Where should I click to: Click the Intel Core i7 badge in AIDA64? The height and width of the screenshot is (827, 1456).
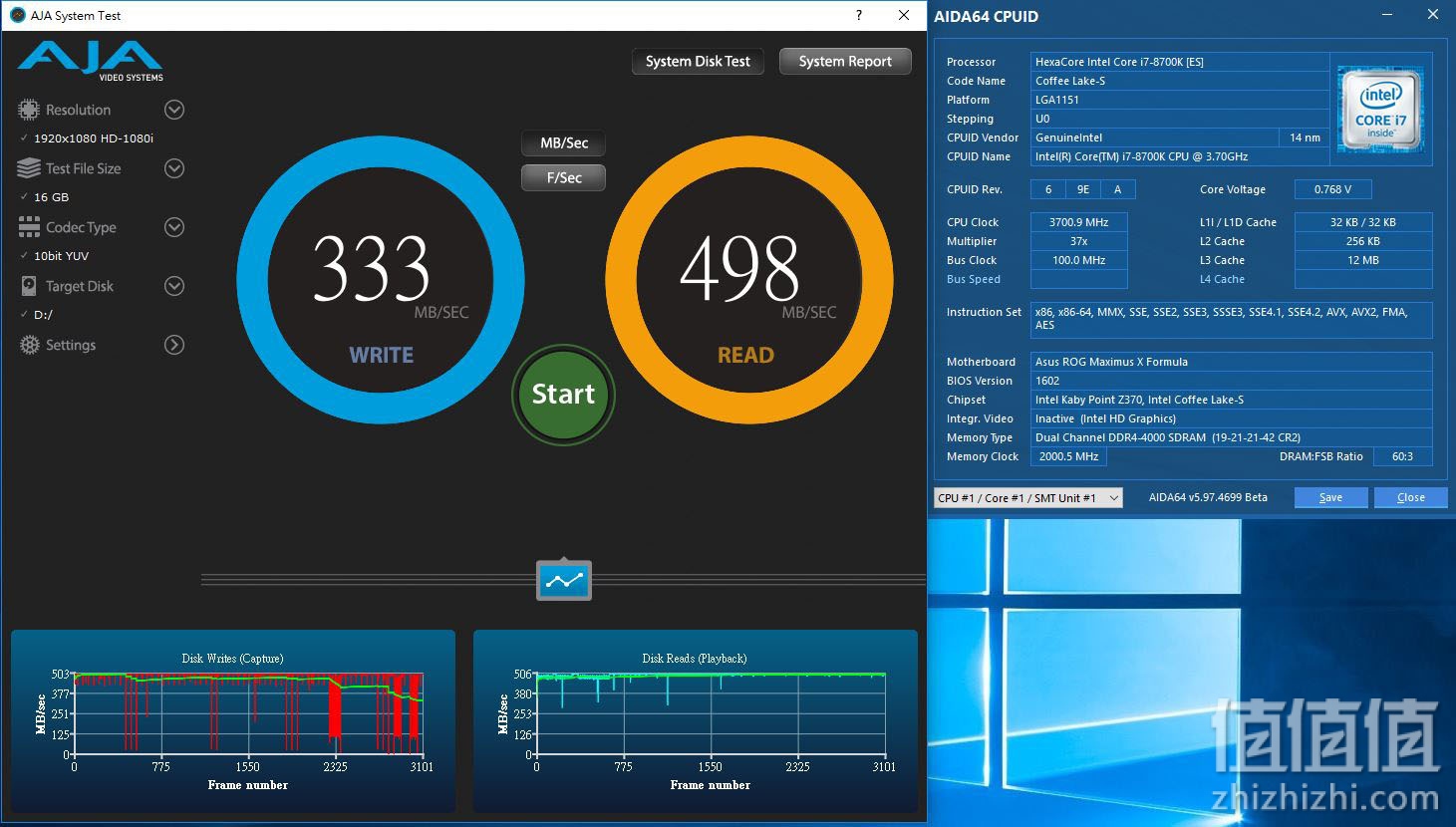click(x=1380, y=110)
